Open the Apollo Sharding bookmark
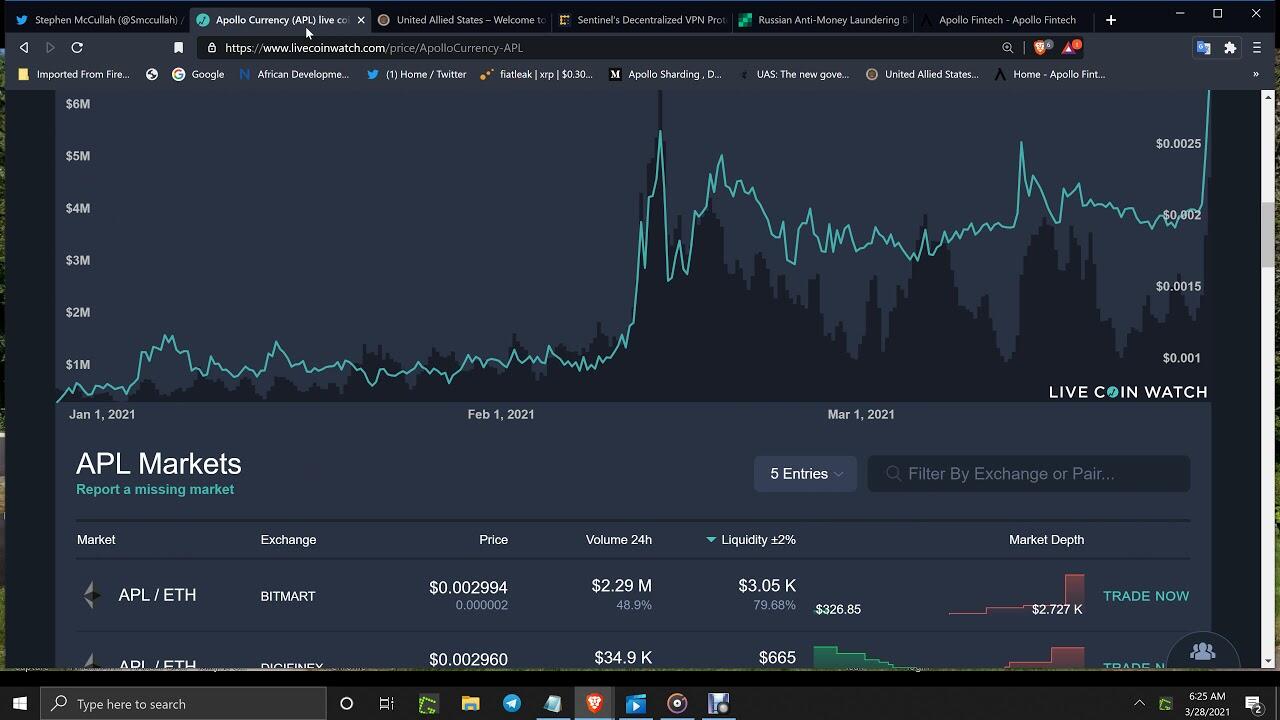 [x=665, y=74]
